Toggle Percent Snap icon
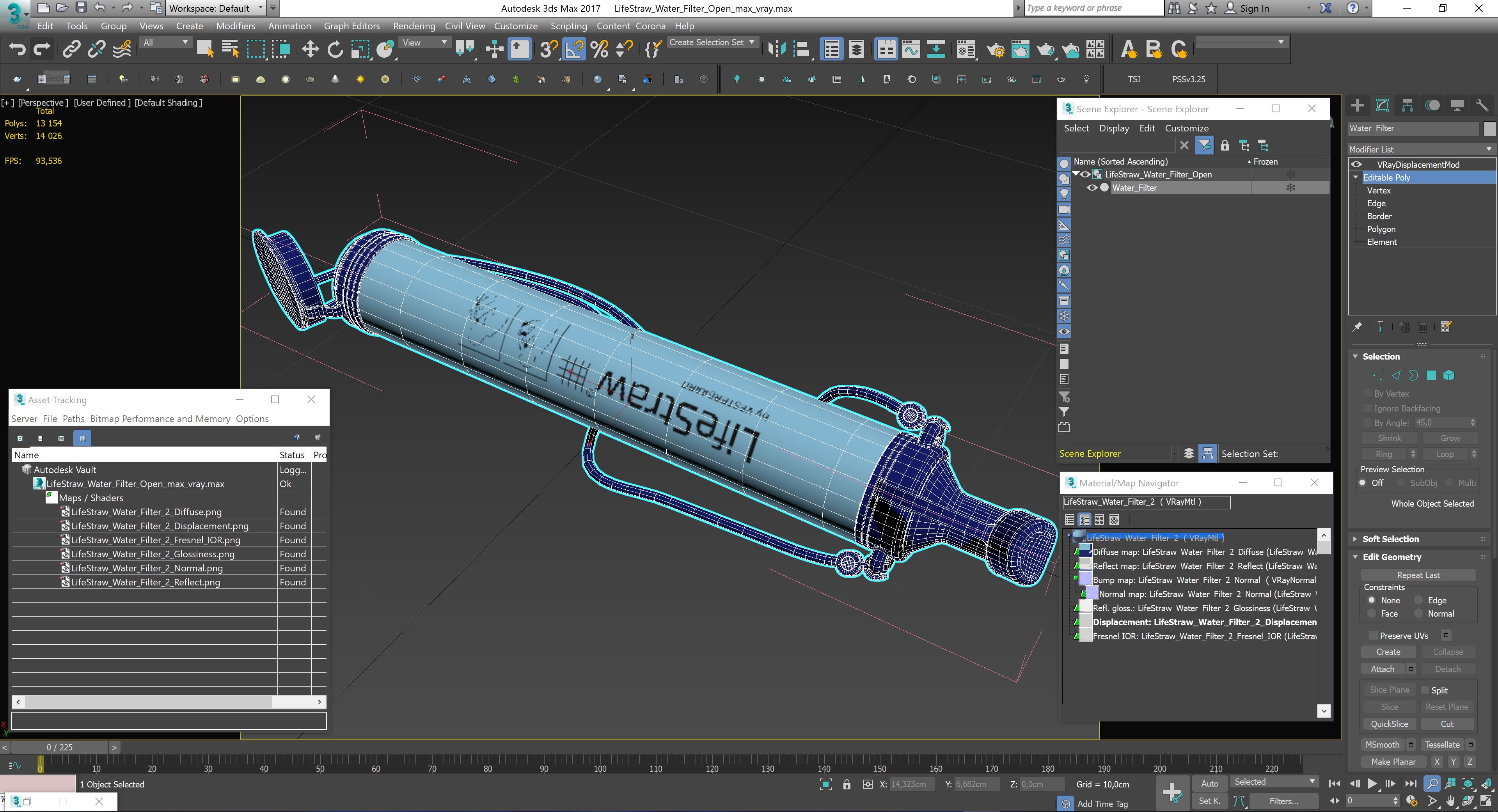 (599, 49)
